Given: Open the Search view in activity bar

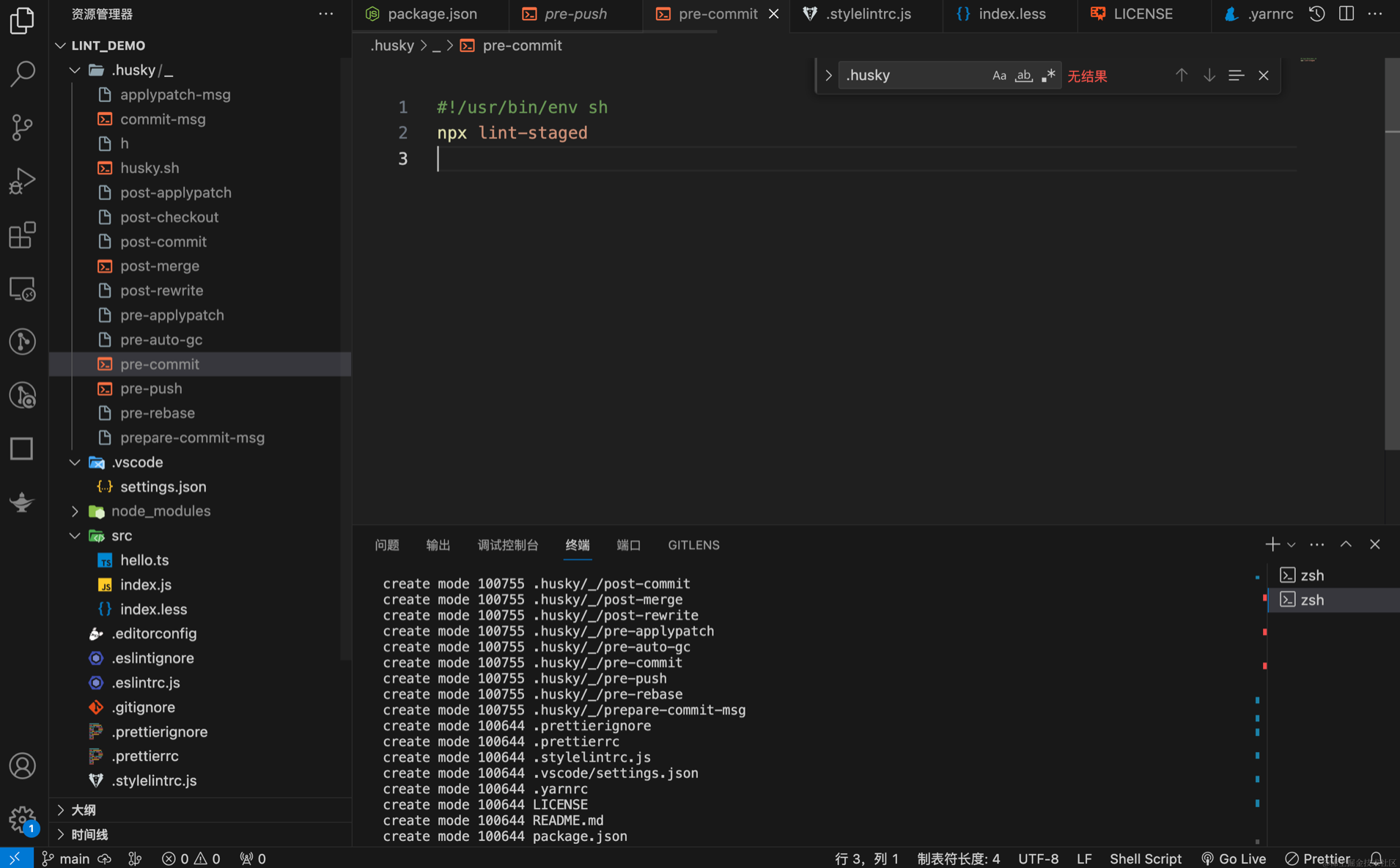Looking at the screenshot, I should tap(22, 73).
